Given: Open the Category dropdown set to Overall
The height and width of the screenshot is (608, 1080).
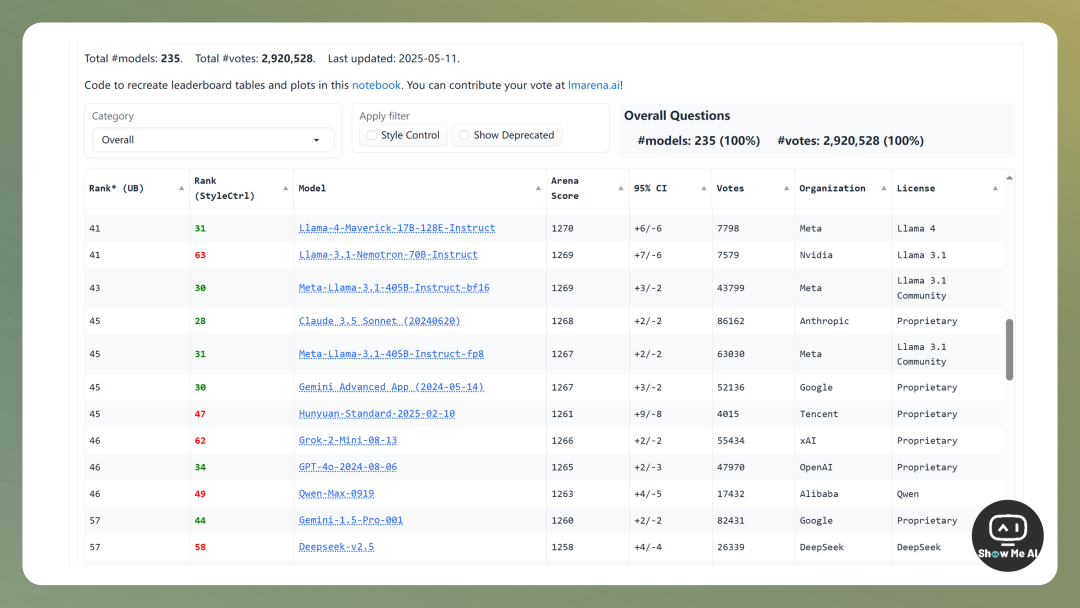Looking at the screenshot, I should click(x=213, y=140).
